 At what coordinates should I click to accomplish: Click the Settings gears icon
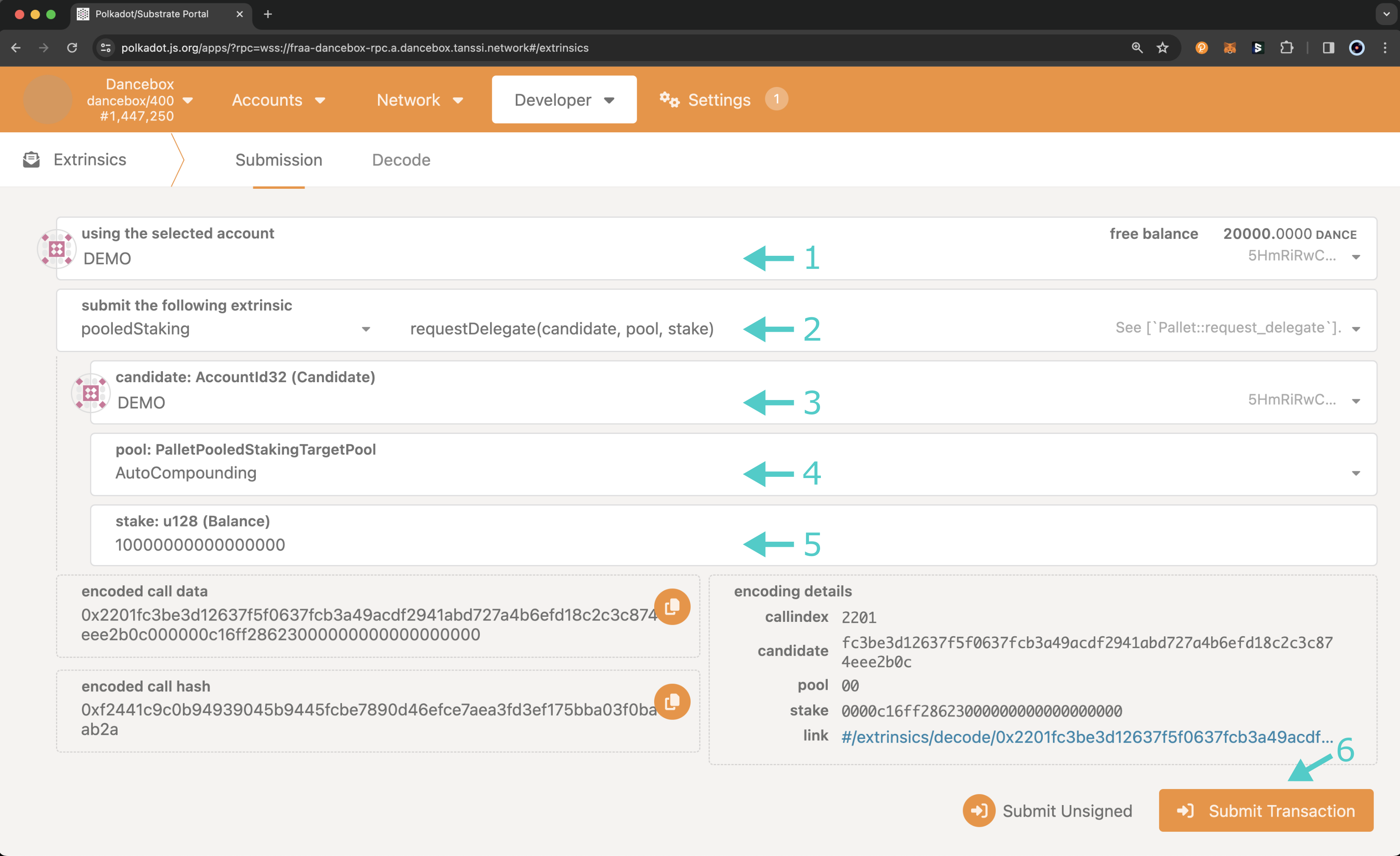(x=669, y=100)
